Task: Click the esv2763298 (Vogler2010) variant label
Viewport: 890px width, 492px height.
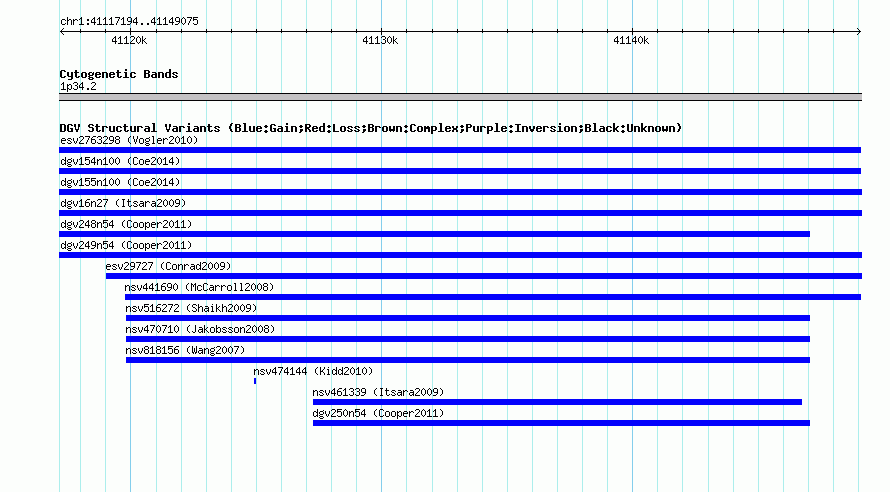Action: coord(129,140)
